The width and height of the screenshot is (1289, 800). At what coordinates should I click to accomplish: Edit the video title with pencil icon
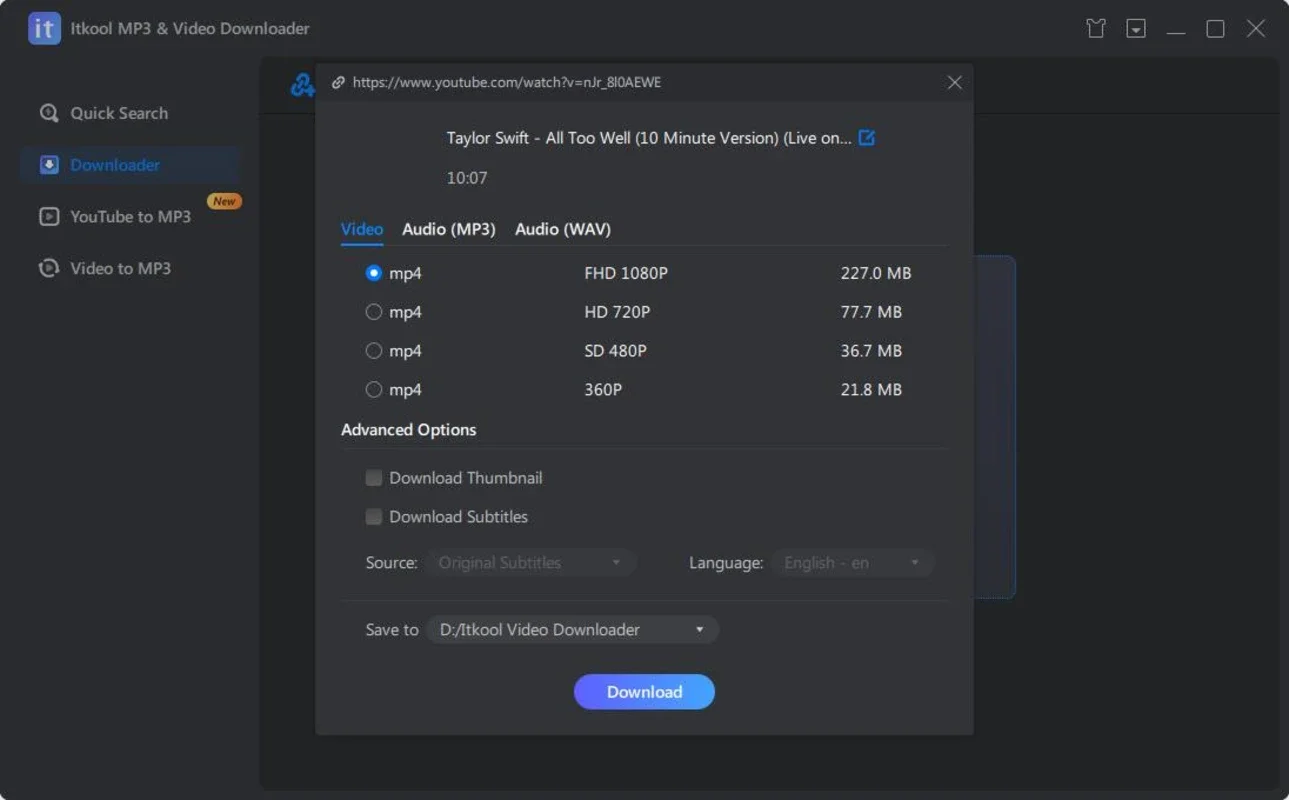click(x=867, y=138)
